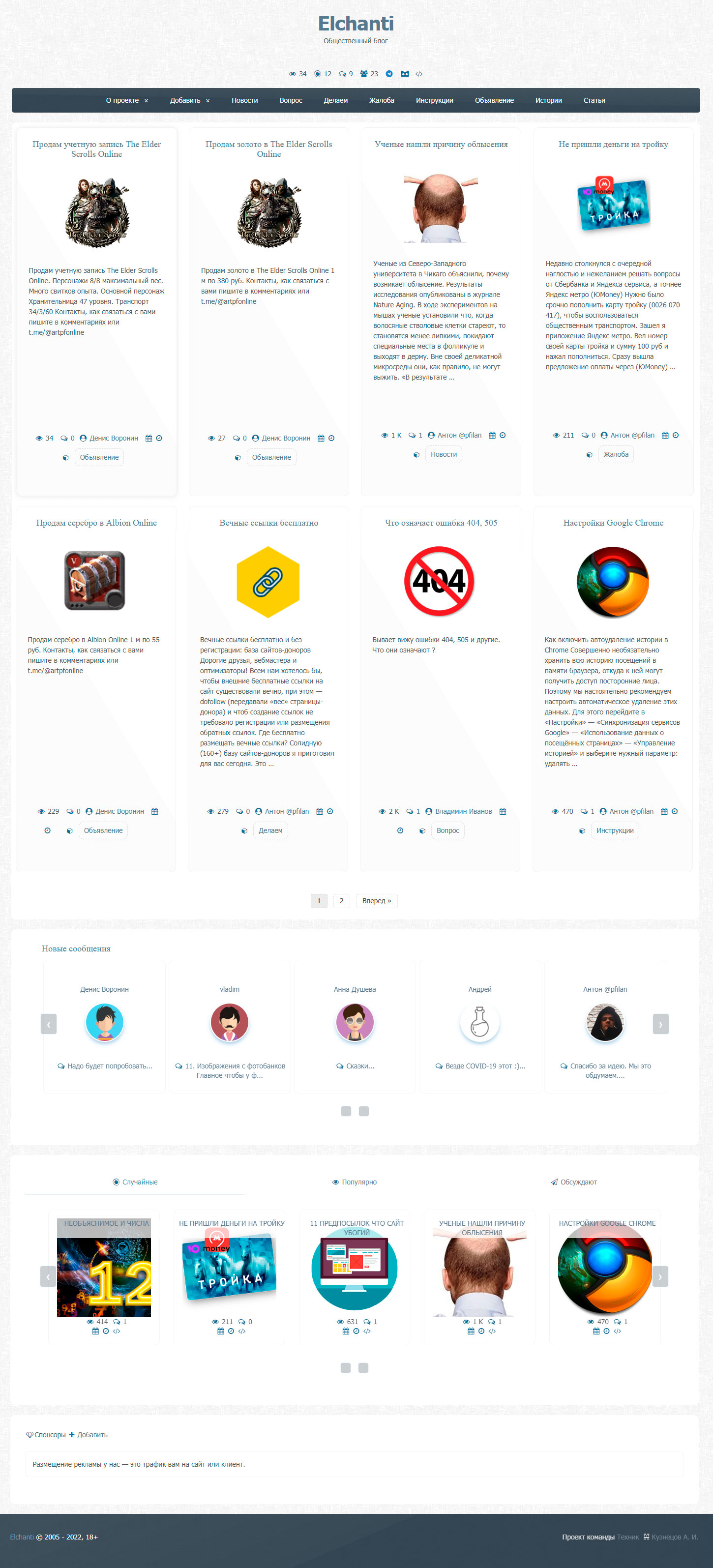Select second dot of Новые сообщения carousel
The width and height of the screenshot is (713, 1568).
(363, 1112)
